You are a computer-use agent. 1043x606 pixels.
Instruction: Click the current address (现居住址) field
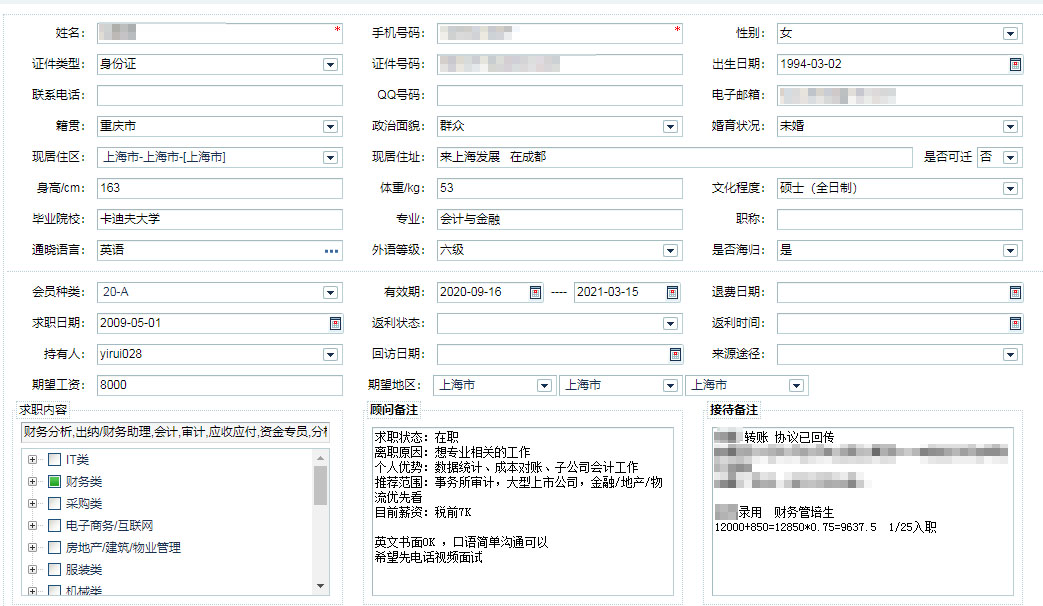point(674,157)
